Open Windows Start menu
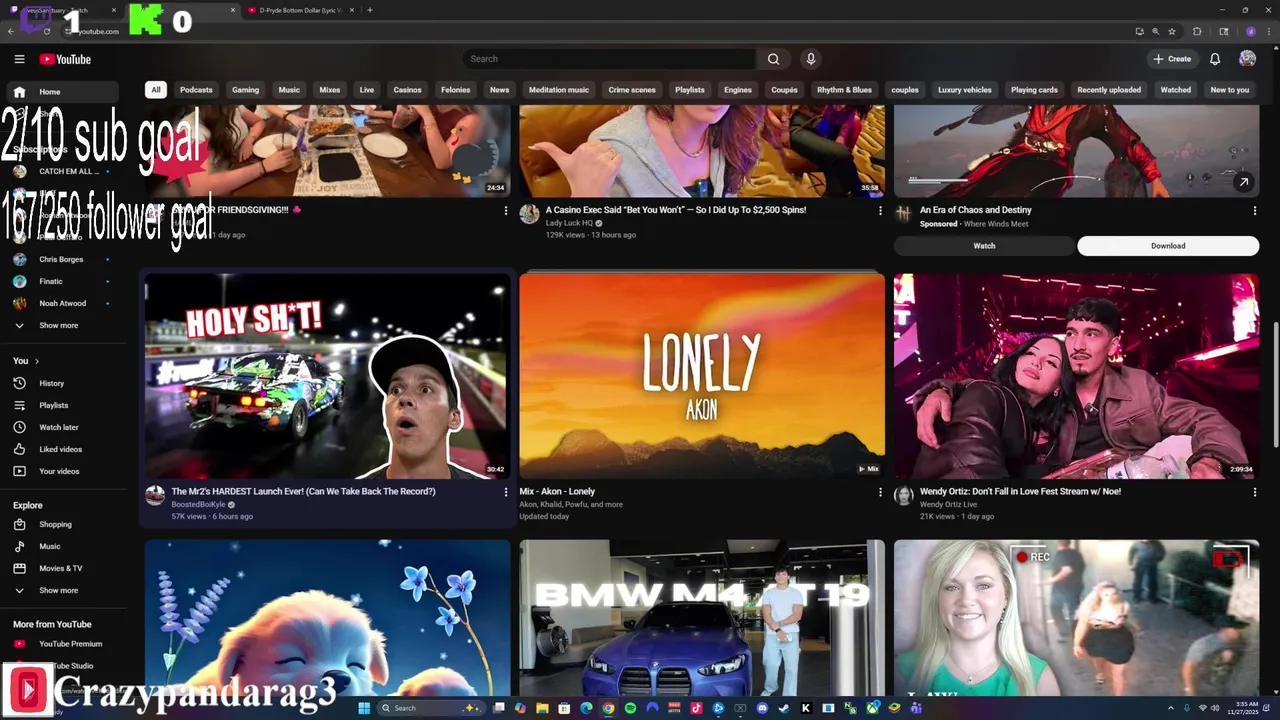This screenshot has height=720, width=1280. pyautogui.click(x=364, y=708)
